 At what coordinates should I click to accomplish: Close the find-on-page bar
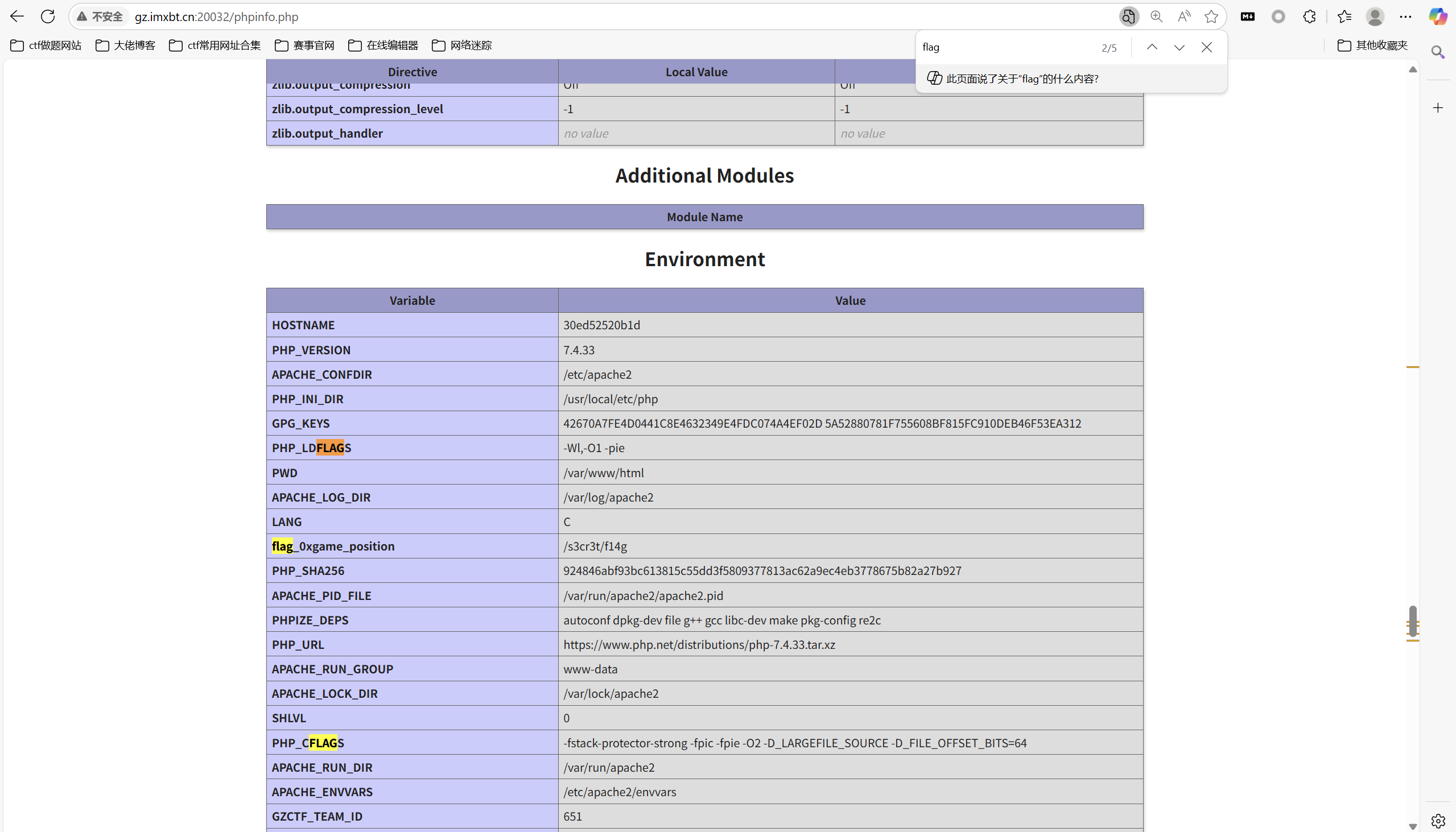(1206, 47)
